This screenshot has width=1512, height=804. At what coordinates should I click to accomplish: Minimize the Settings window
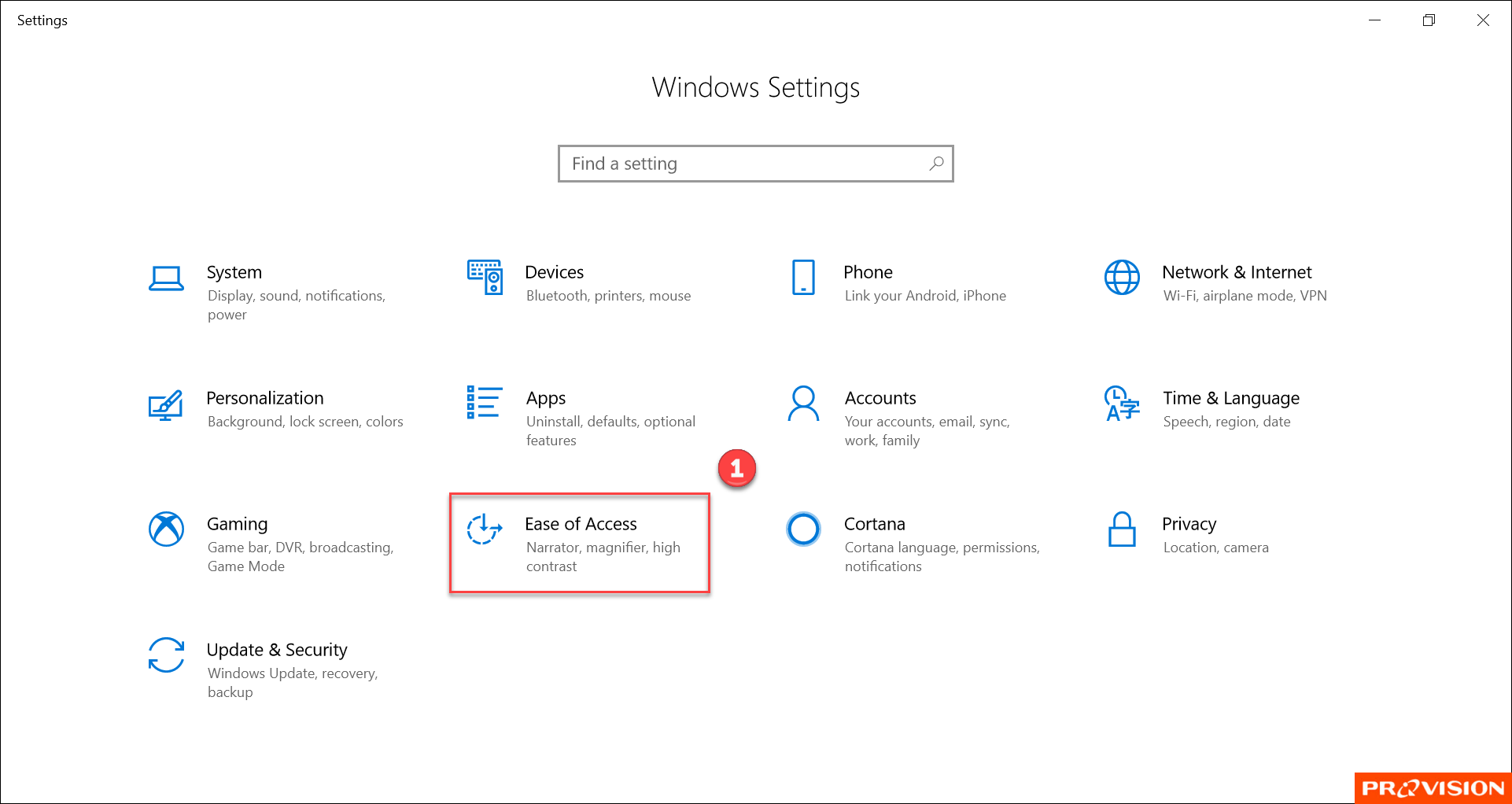[1375, 20]
